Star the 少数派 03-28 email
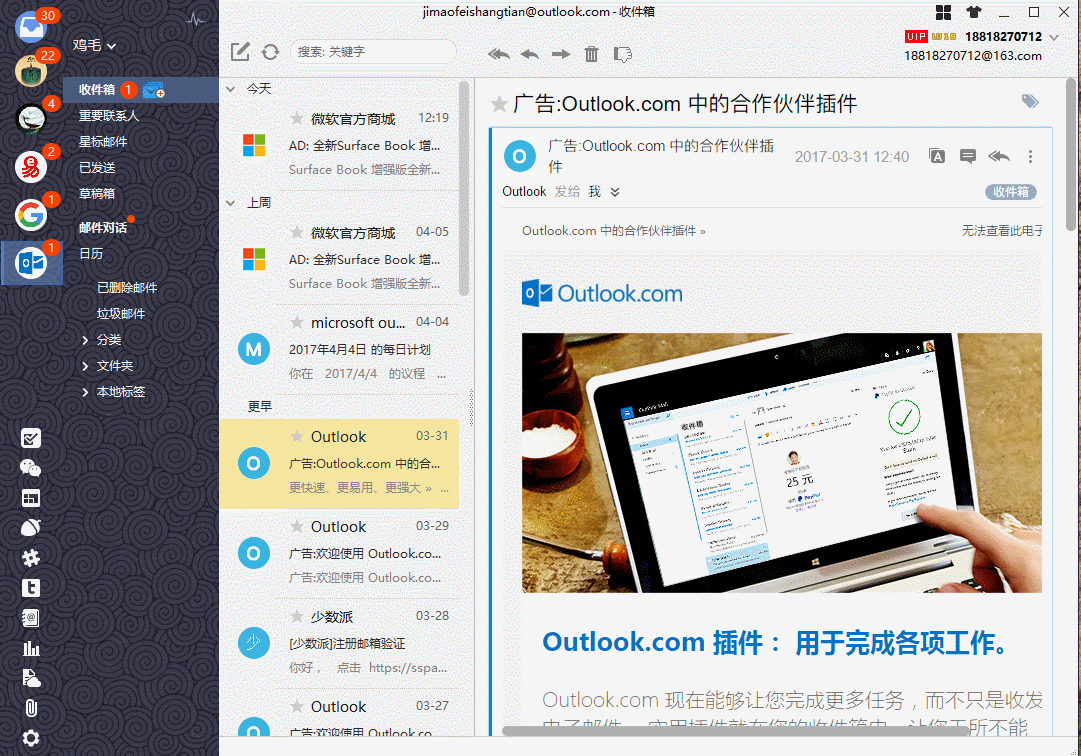1081x756 pixels. pos(296,616)
